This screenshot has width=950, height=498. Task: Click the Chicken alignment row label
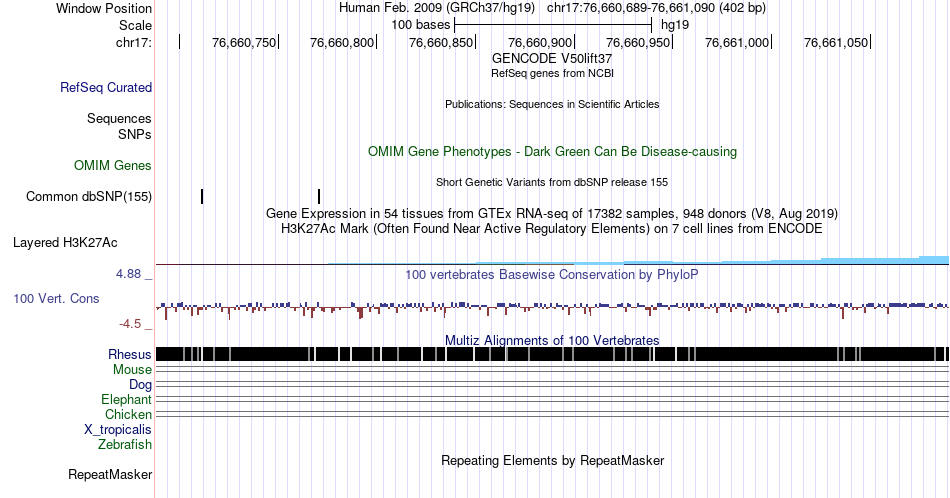128,414
